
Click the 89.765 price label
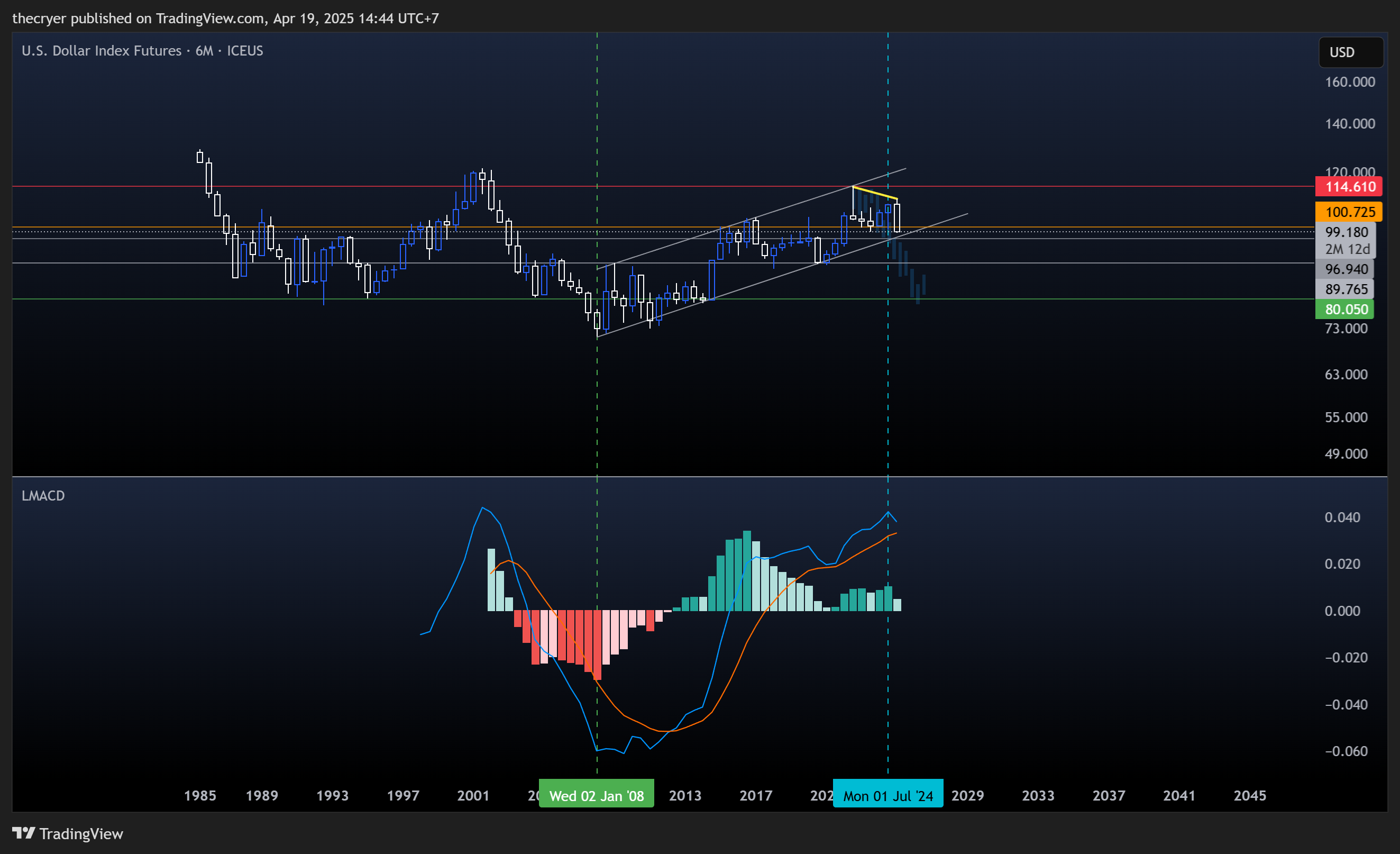click(1345, 289)
